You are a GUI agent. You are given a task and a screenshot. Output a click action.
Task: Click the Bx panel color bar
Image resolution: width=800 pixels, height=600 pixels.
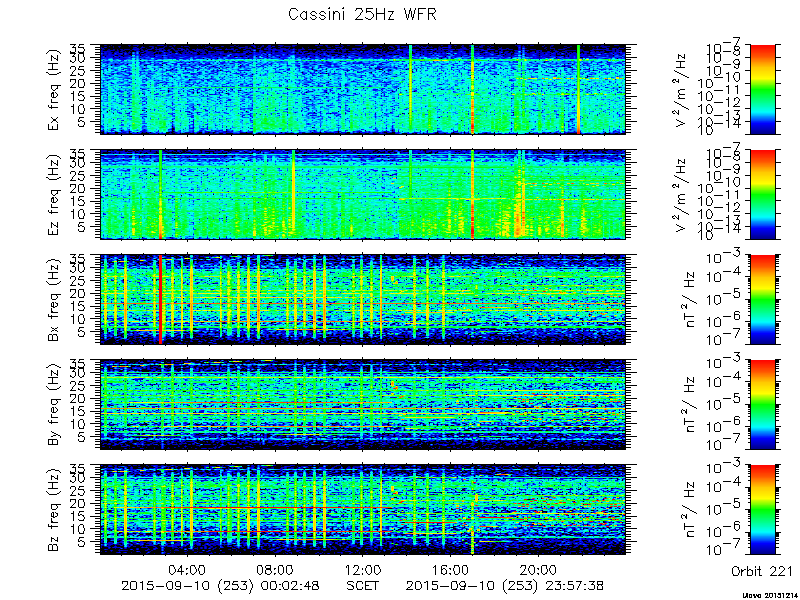pos(762,299)
